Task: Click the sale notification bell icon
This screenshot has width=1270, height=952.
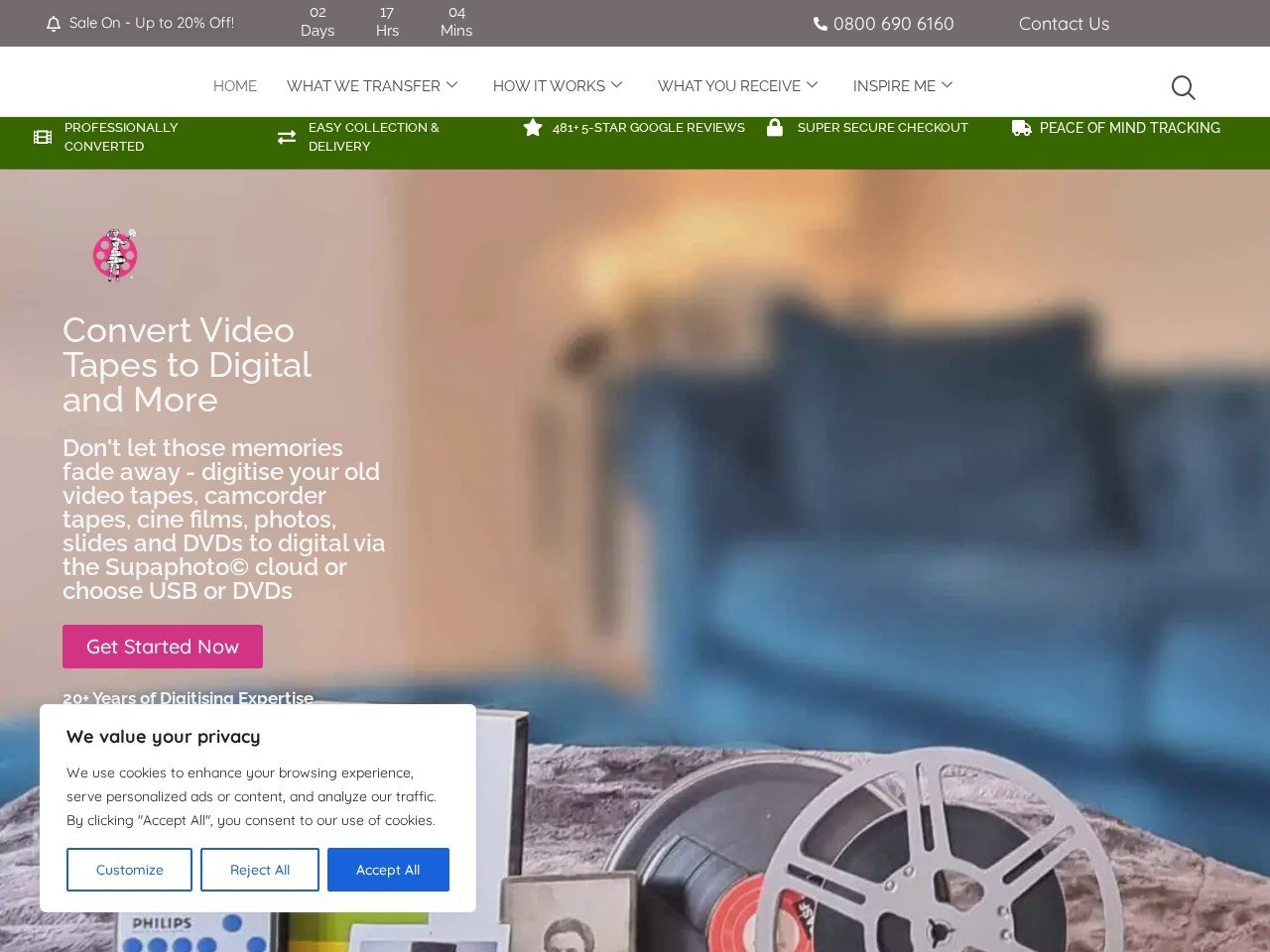Action: pos(54,24)
